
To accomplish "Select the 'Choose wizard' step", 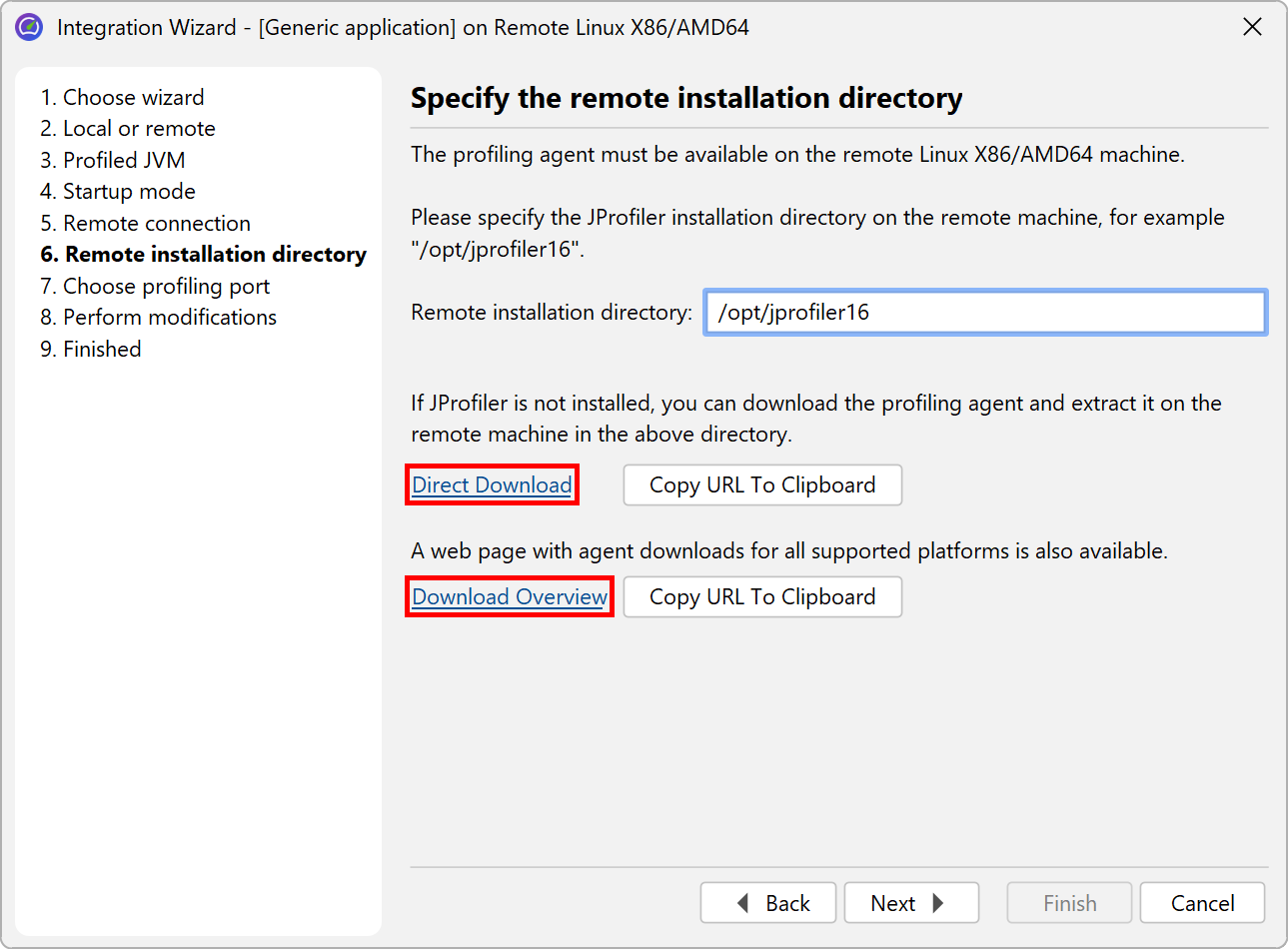I will point(122,97).
